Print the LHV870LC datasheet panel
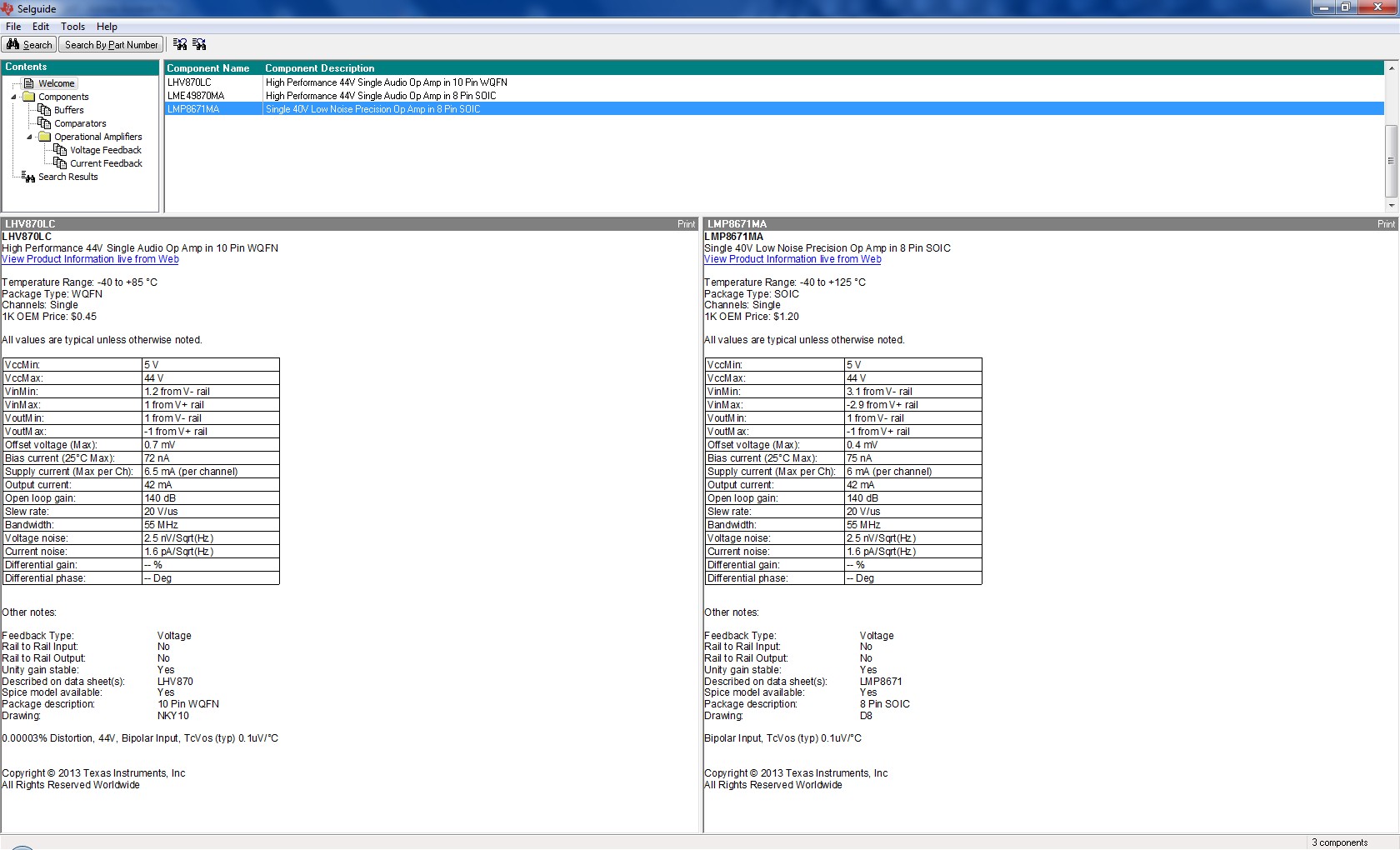The height and width of the screenshot is (850, 1400). coord(686,224)
